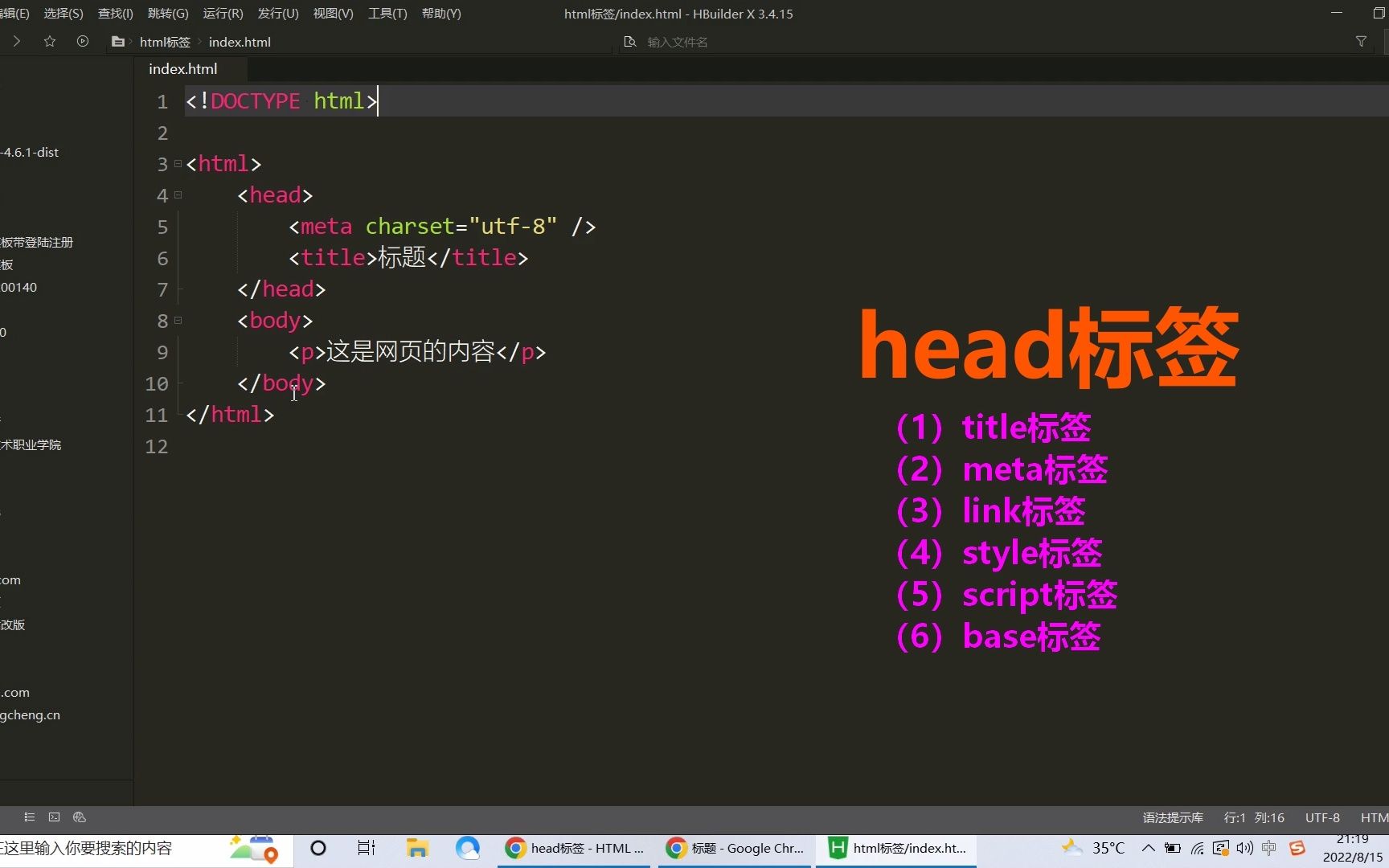Click the terminal icon in status bar
The width and height of the screenshot is (1389, 868).
(x=54, y=817)
